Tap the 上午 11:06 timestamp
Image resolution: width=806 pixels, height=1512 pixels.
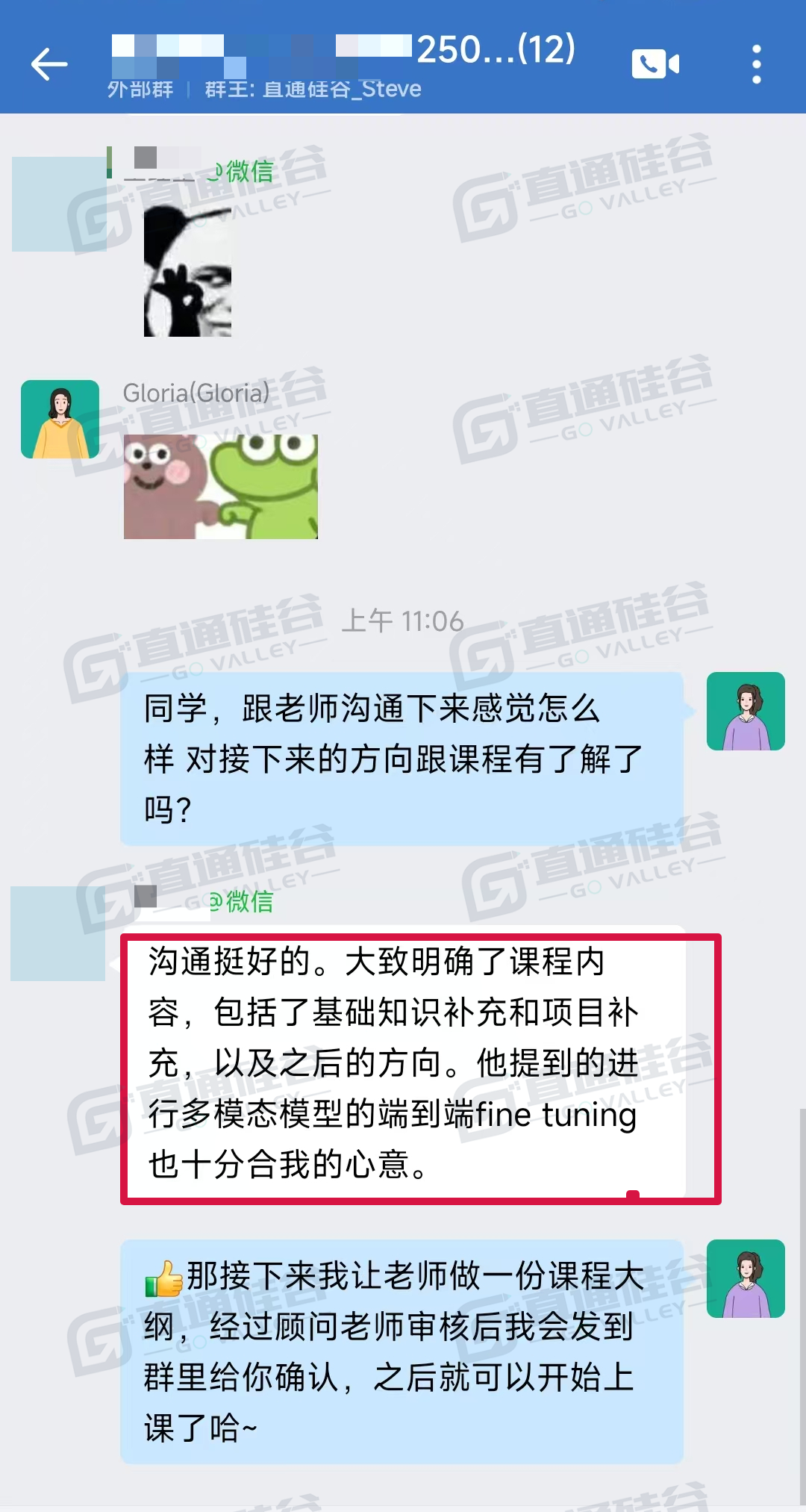pyautogui.click(x=403, y=621)
